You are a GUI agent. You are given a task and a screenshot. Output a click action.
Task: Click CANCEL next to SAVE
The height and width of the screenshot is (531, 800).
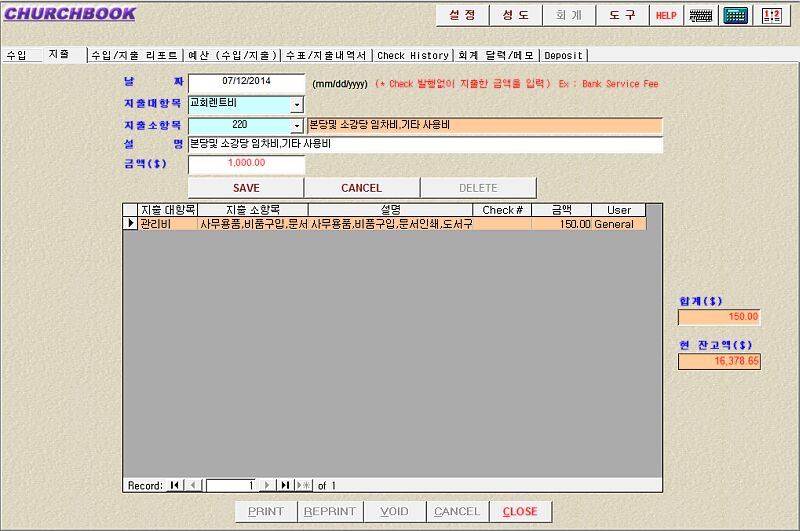click(362, 188)
